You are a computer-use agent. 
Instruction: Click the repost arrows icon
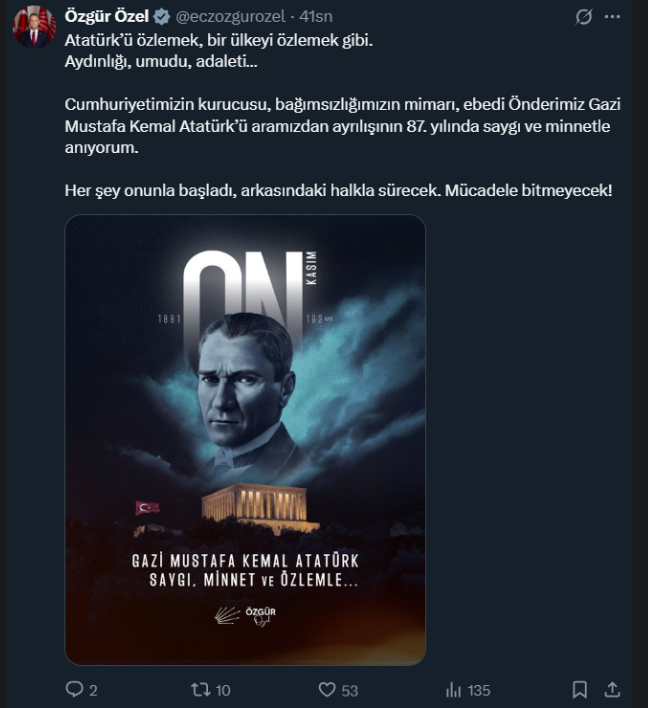coord(200,689)
